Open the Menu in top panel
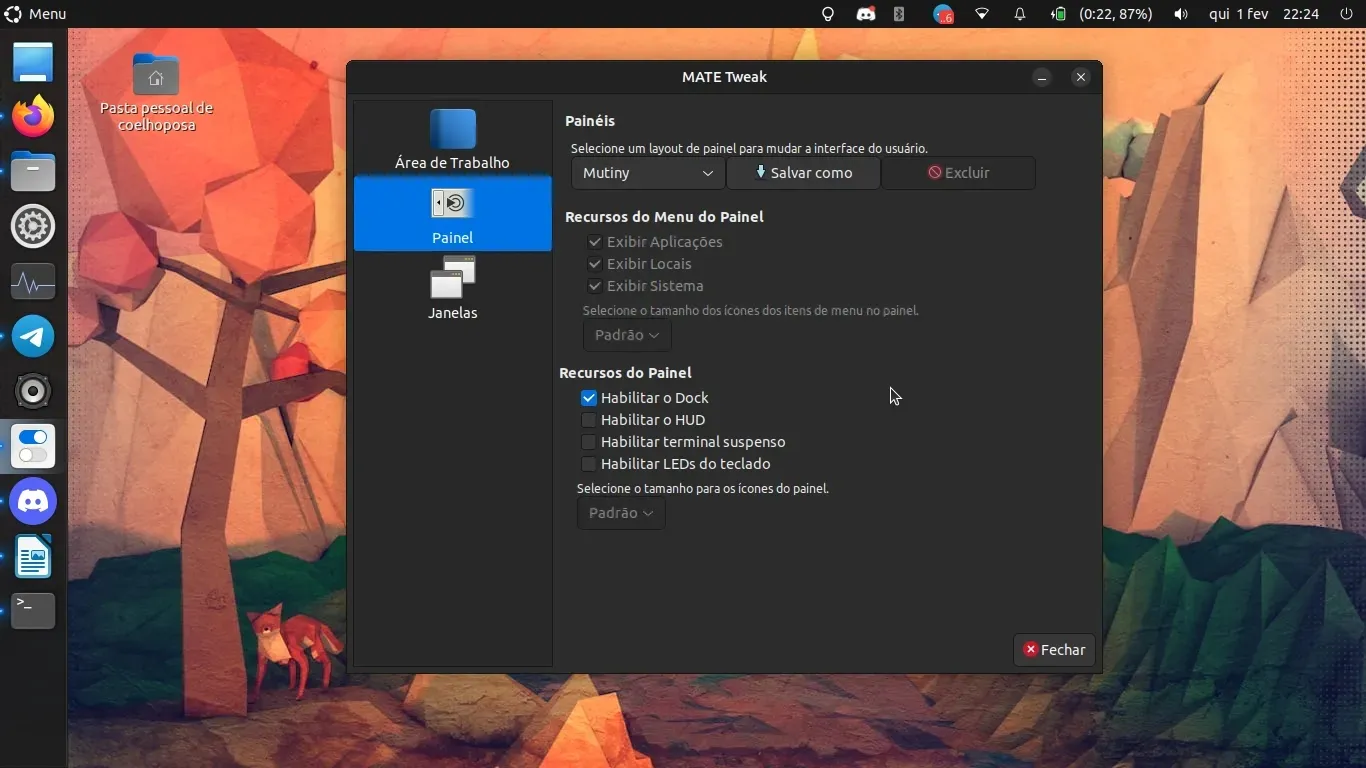 point(36,14)
